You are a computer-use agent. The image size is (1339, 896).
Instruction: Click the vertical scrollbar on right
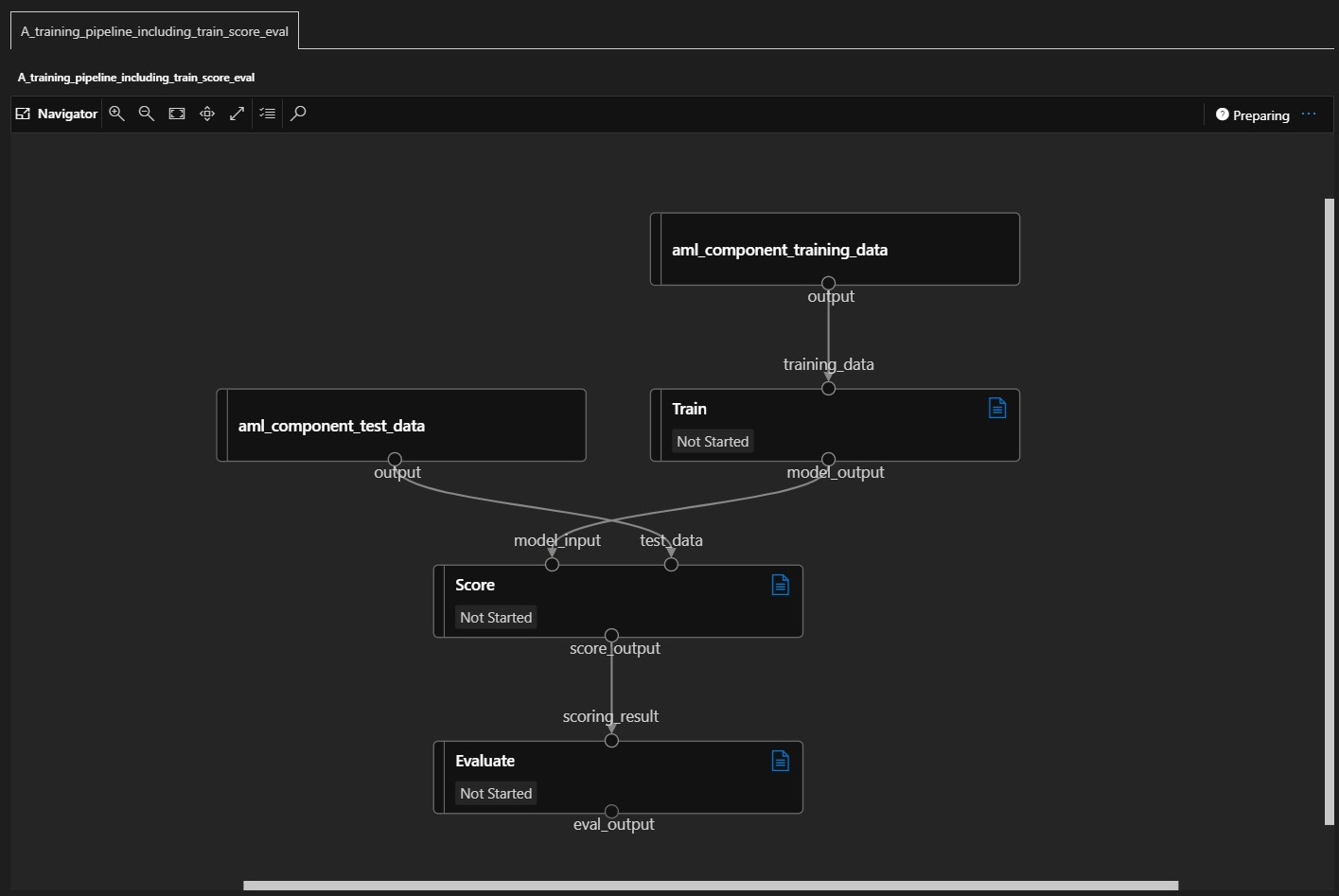(1330, 511)
